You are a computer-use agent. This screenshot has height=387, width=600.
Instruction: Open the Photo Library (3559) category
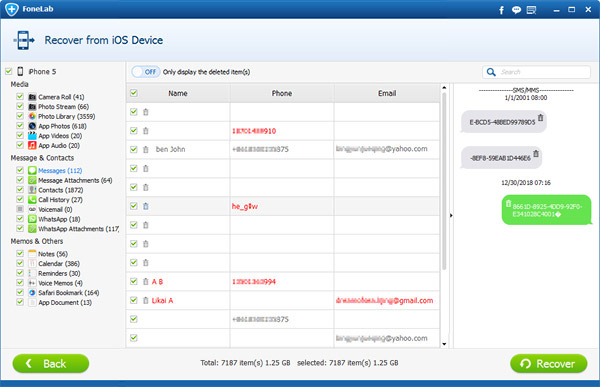tap(67, 116)
